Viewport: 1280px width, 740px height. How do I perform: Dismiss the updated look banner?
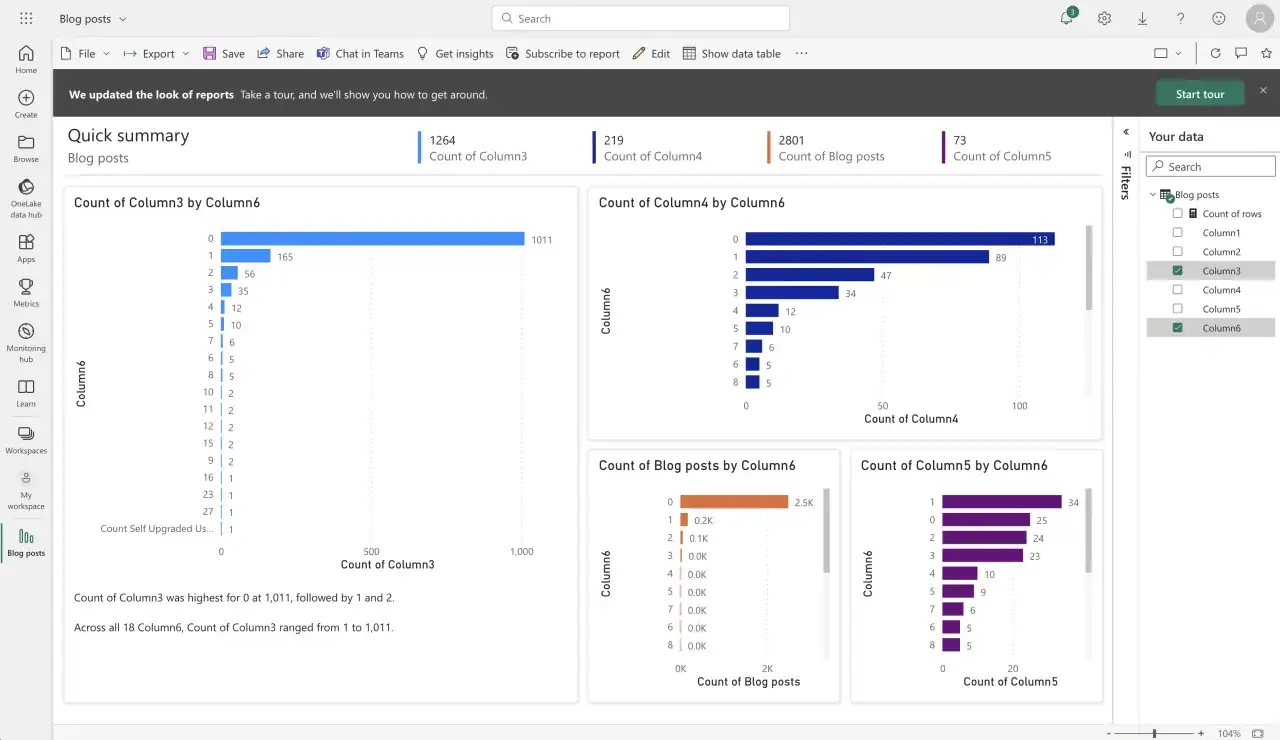(1263, 90)
